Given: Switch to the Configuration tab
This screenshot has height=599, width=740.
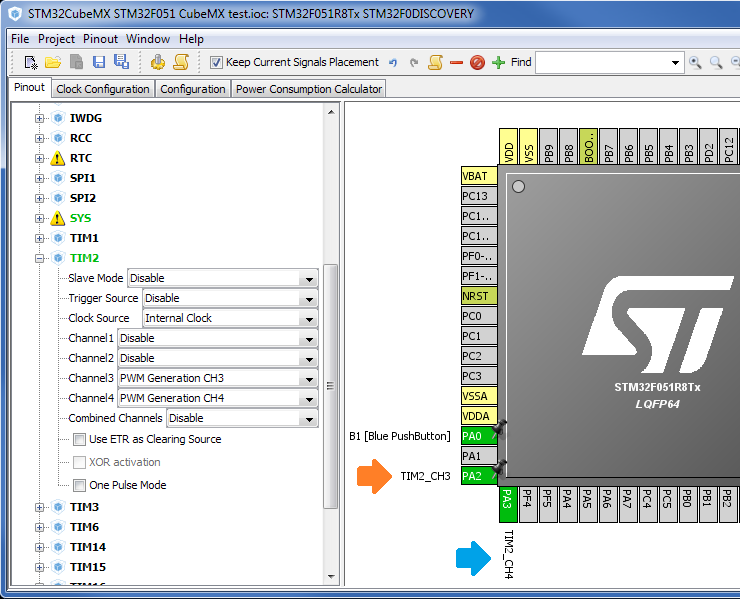Looking at the screenshot, I should (193, 89).
